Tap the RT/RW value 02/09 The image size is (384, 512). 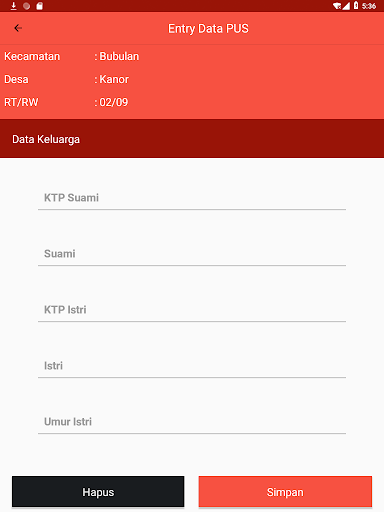pos(114,102)
